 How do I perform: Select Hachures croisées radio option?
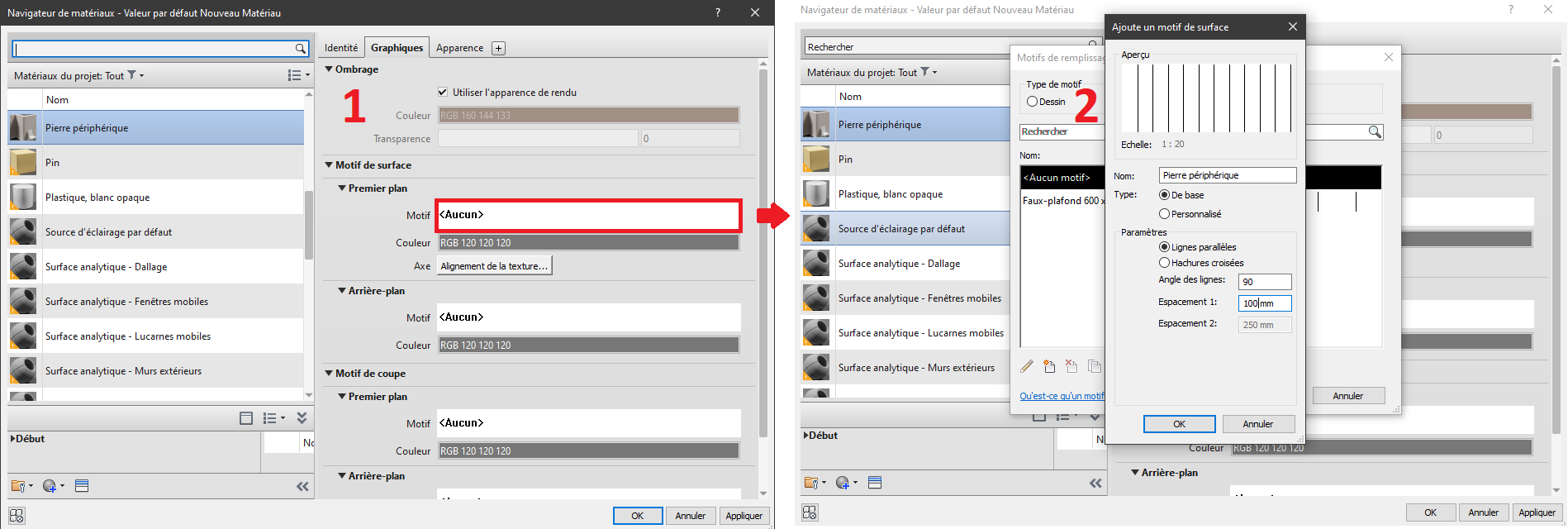[1164, 263]
